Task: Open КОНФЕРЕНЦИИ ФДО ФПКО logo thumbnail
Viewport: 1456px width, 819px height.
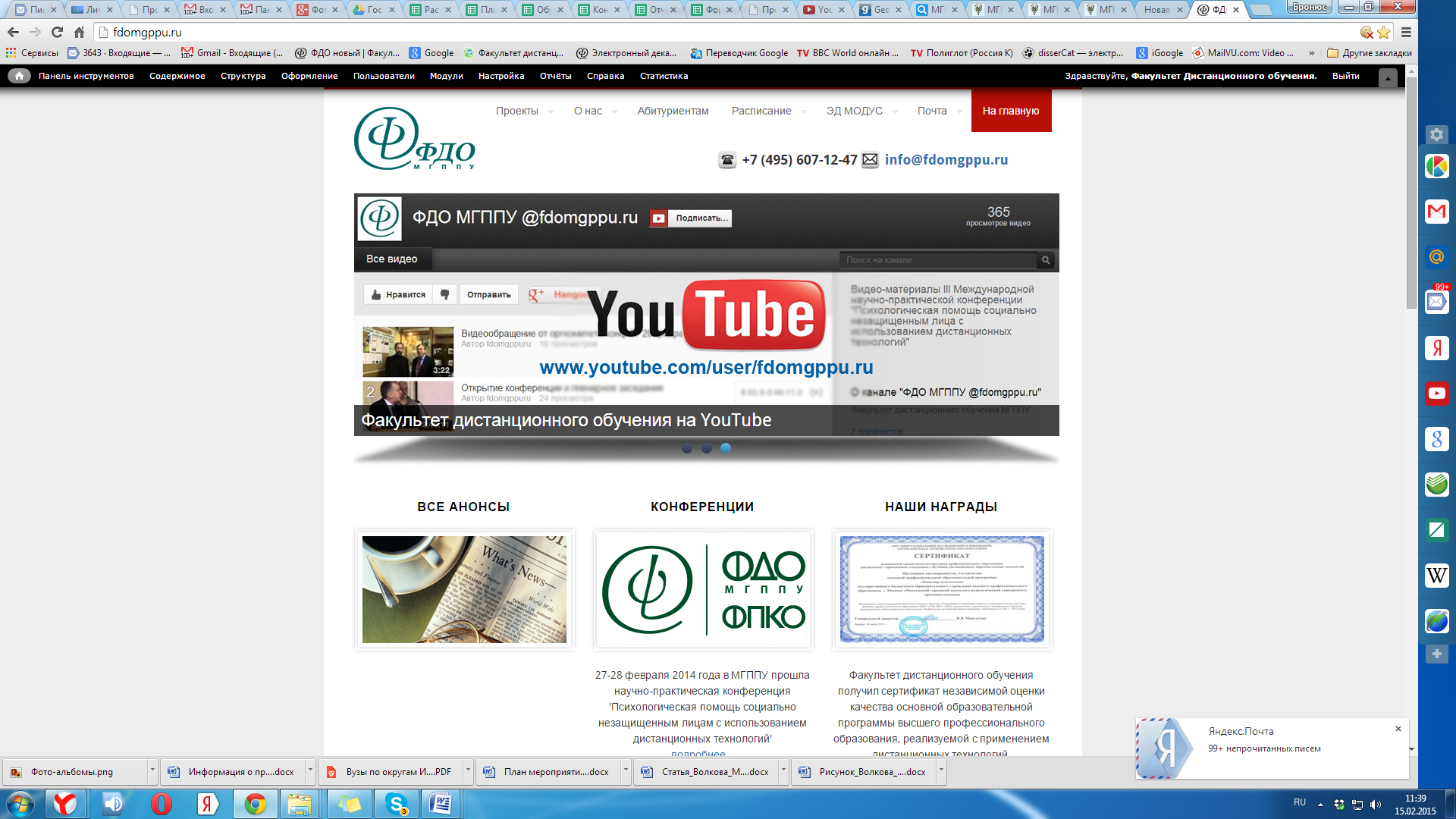Action: tap(703, 589)
